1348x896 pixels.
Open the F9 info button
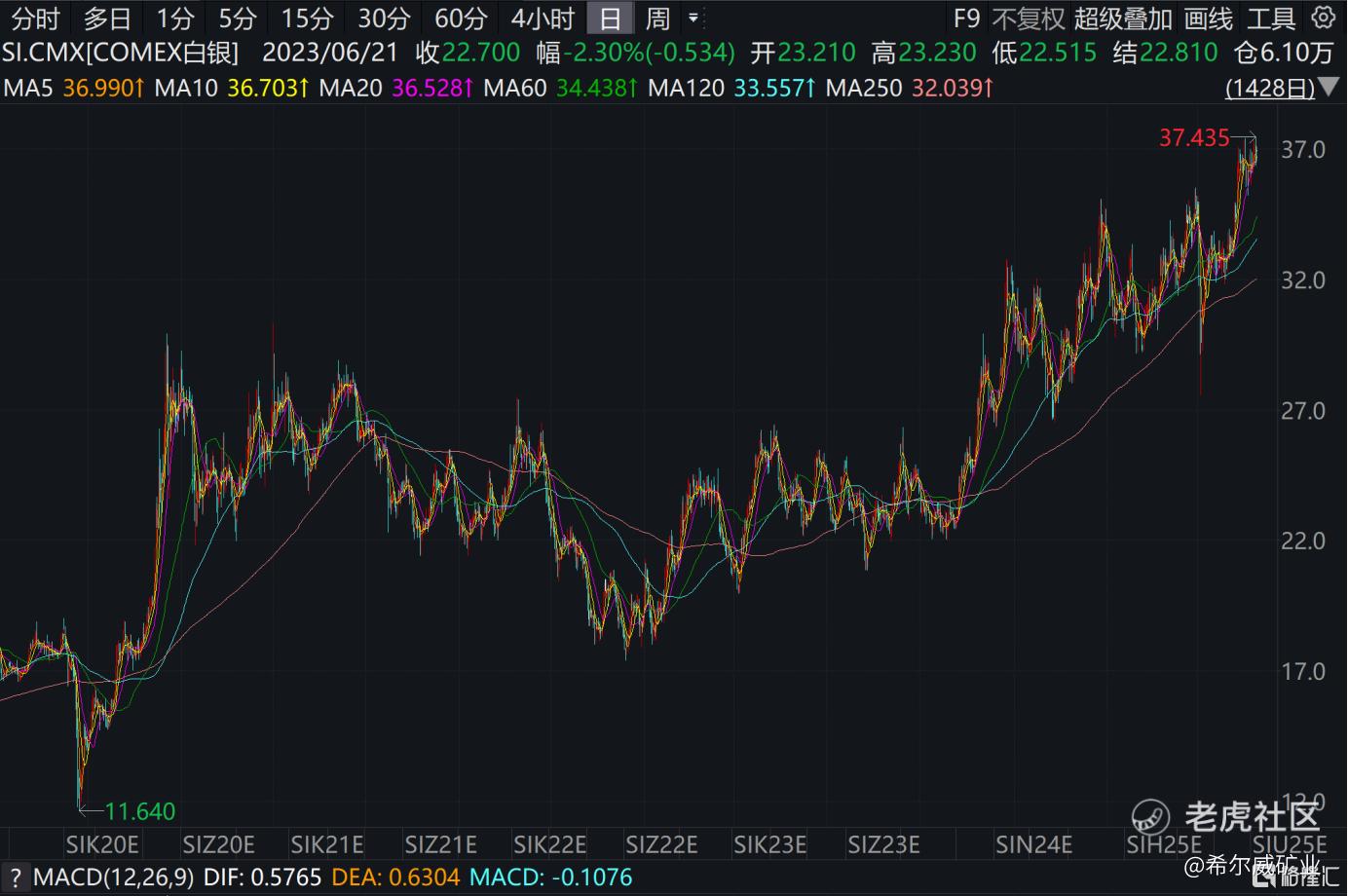pos(966,19)
